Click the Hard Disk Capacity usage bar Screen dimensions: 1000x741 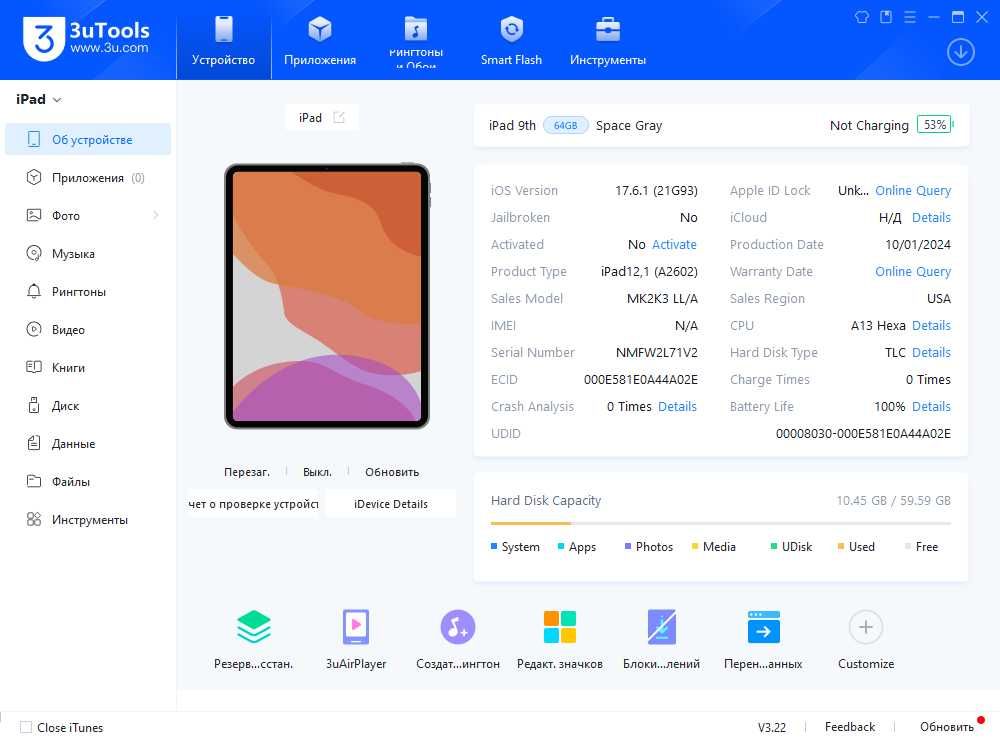pyautogui.click(x=721, y=524)
